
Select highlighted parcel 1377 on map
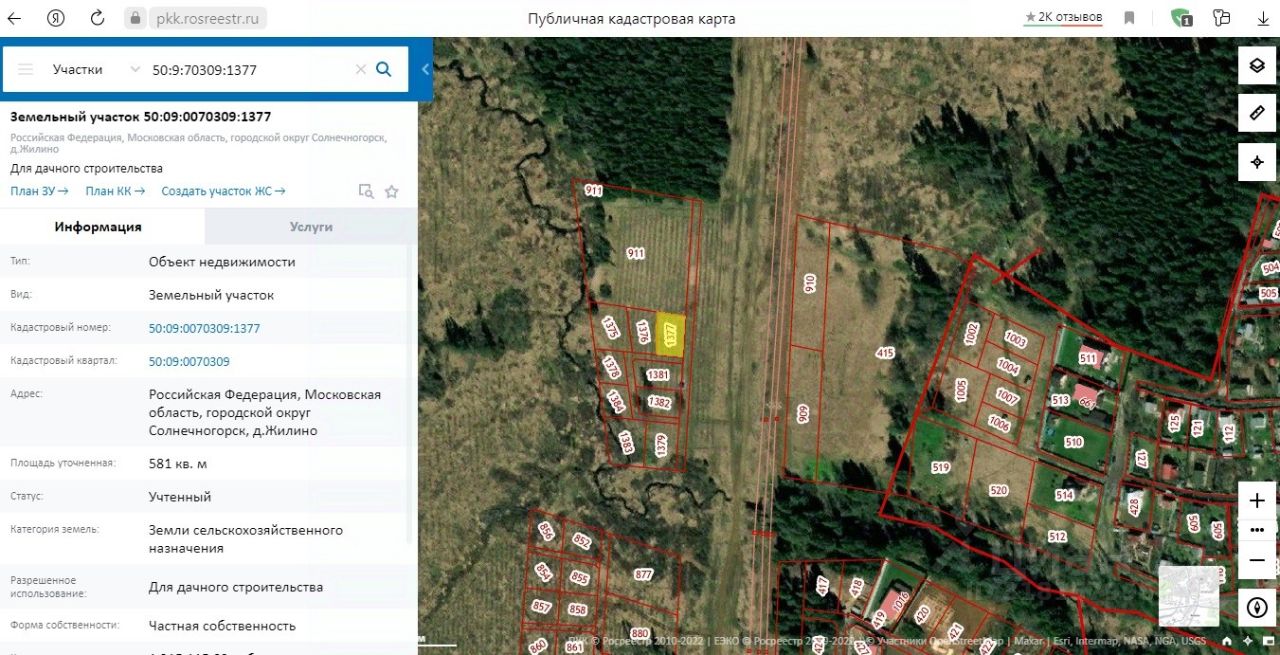(671, 335)
